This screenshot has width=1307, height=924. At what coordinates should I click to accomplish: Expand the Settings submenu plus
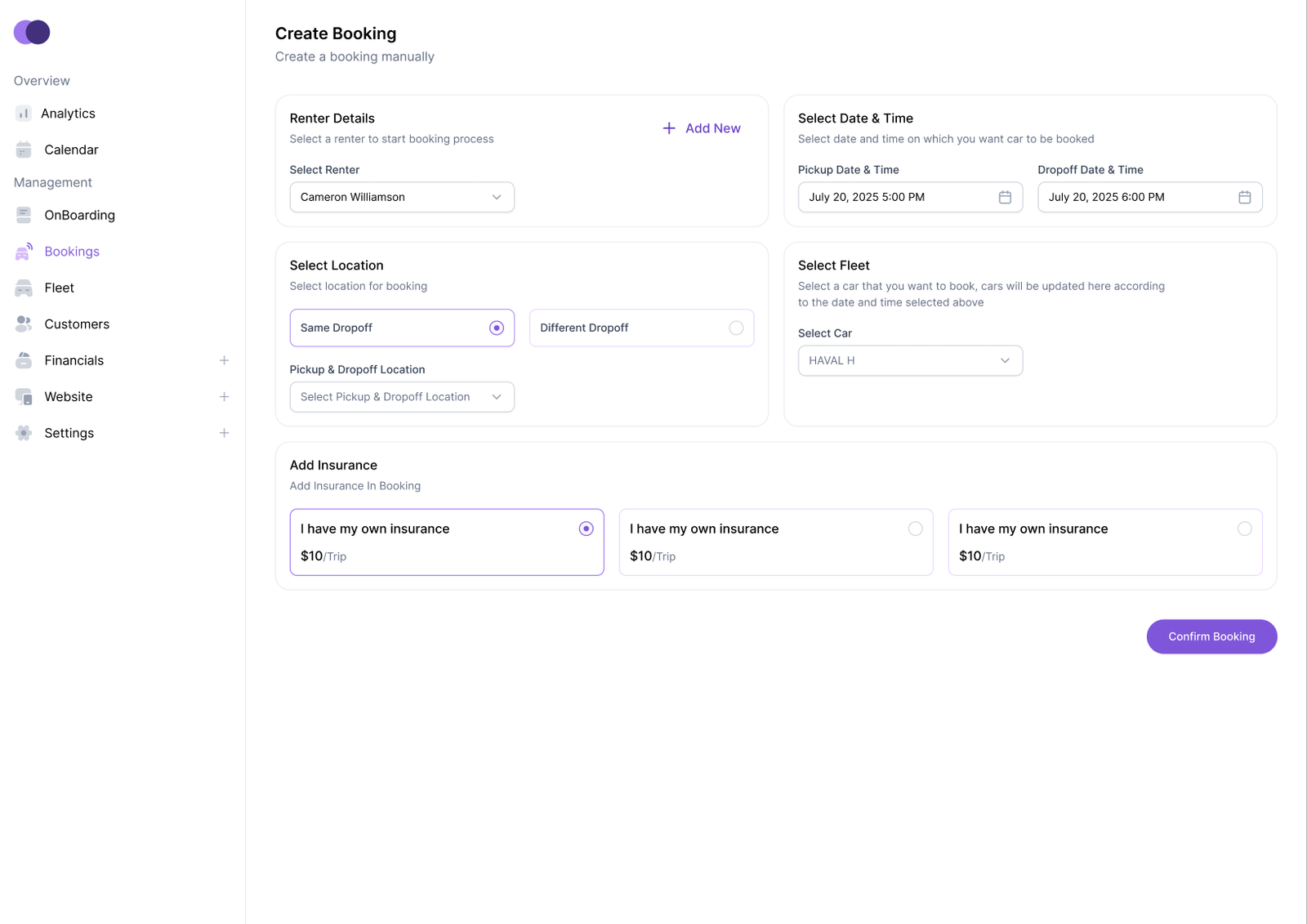click(224, 433)
